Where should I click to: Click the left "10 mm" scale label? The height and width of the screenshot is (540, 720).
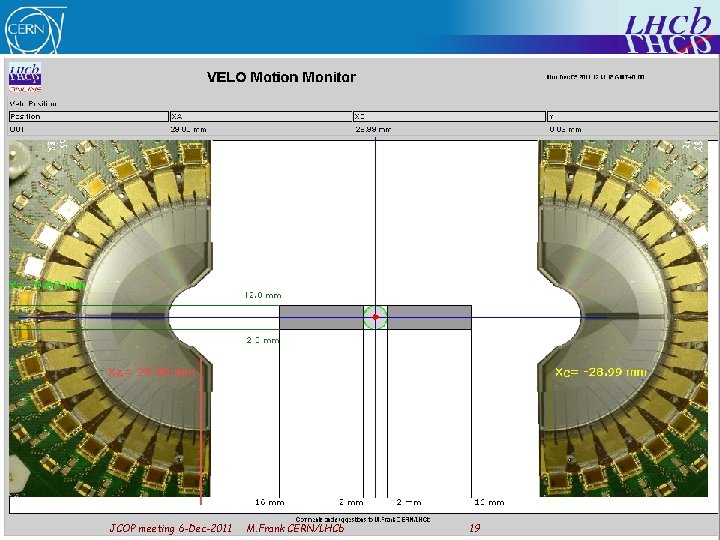point(270,502)
